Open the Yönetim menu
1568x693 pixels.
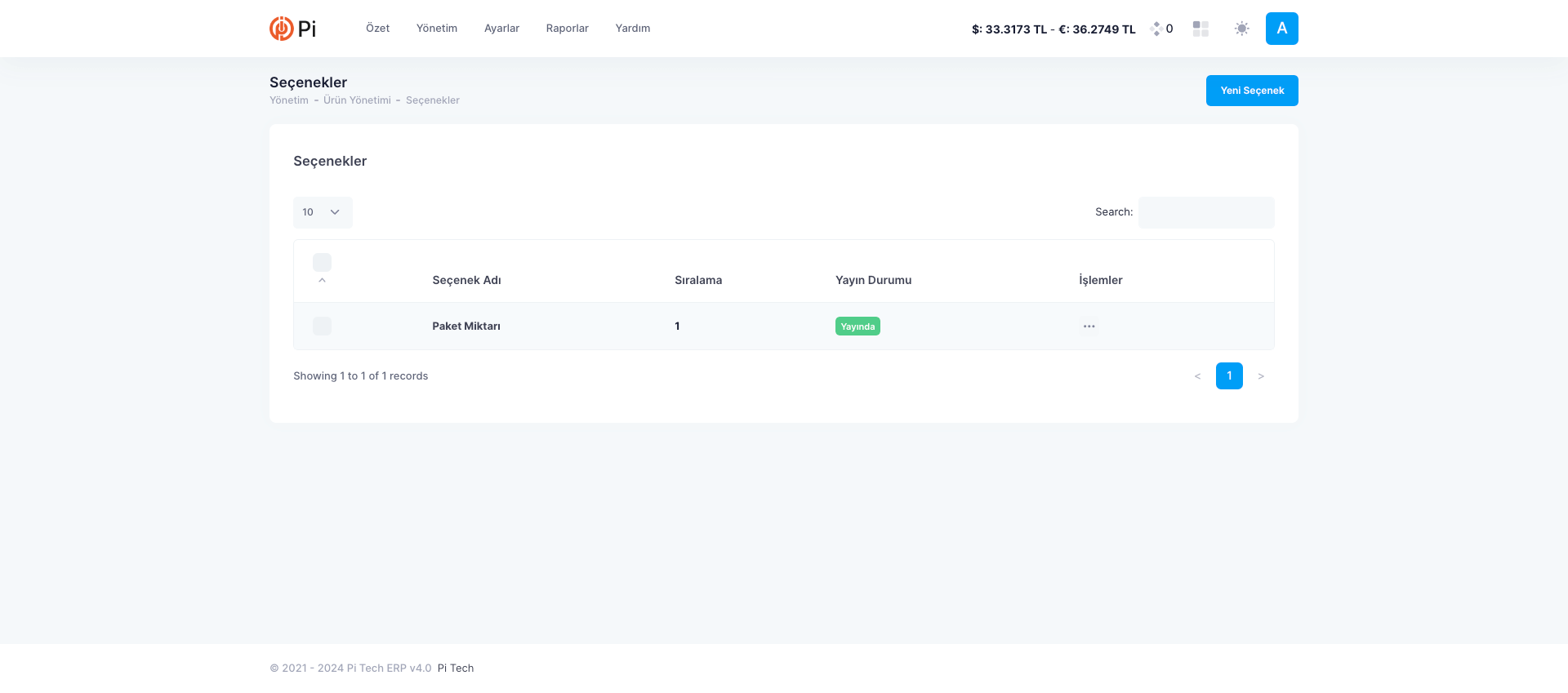coord(437,29)
